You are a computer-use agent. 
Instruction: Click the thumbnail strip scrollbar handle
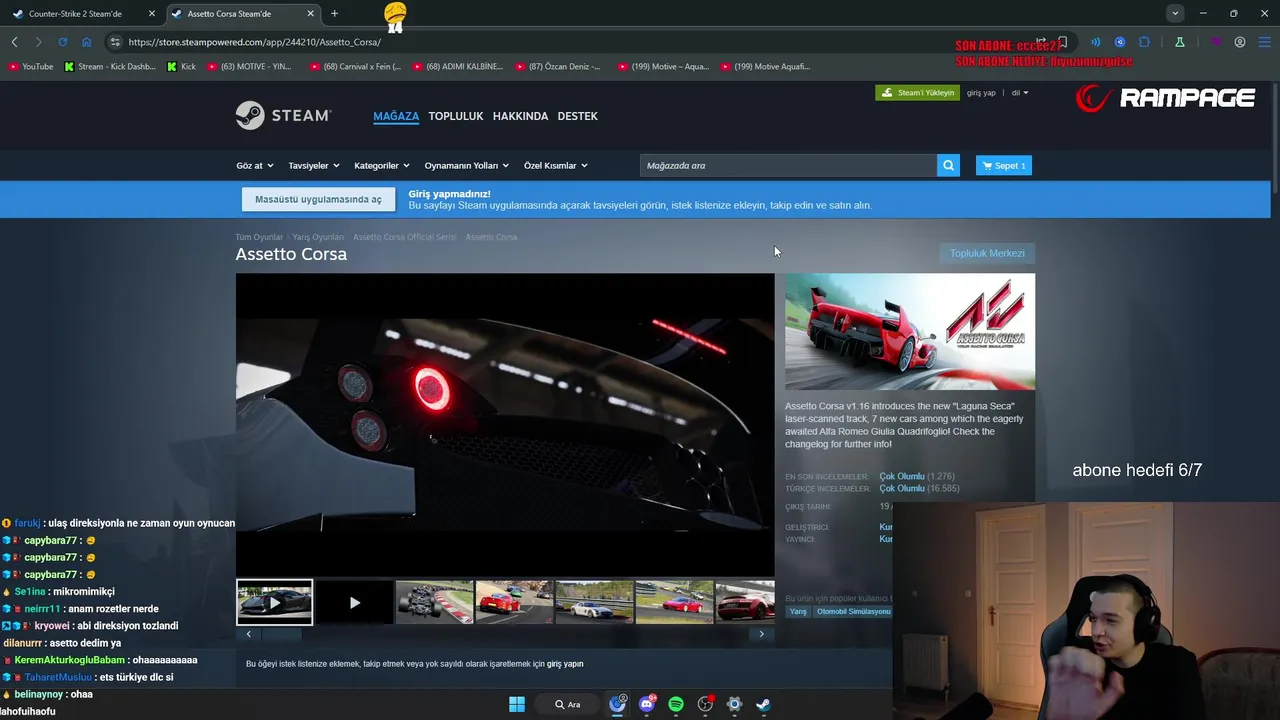click(281, 634)
